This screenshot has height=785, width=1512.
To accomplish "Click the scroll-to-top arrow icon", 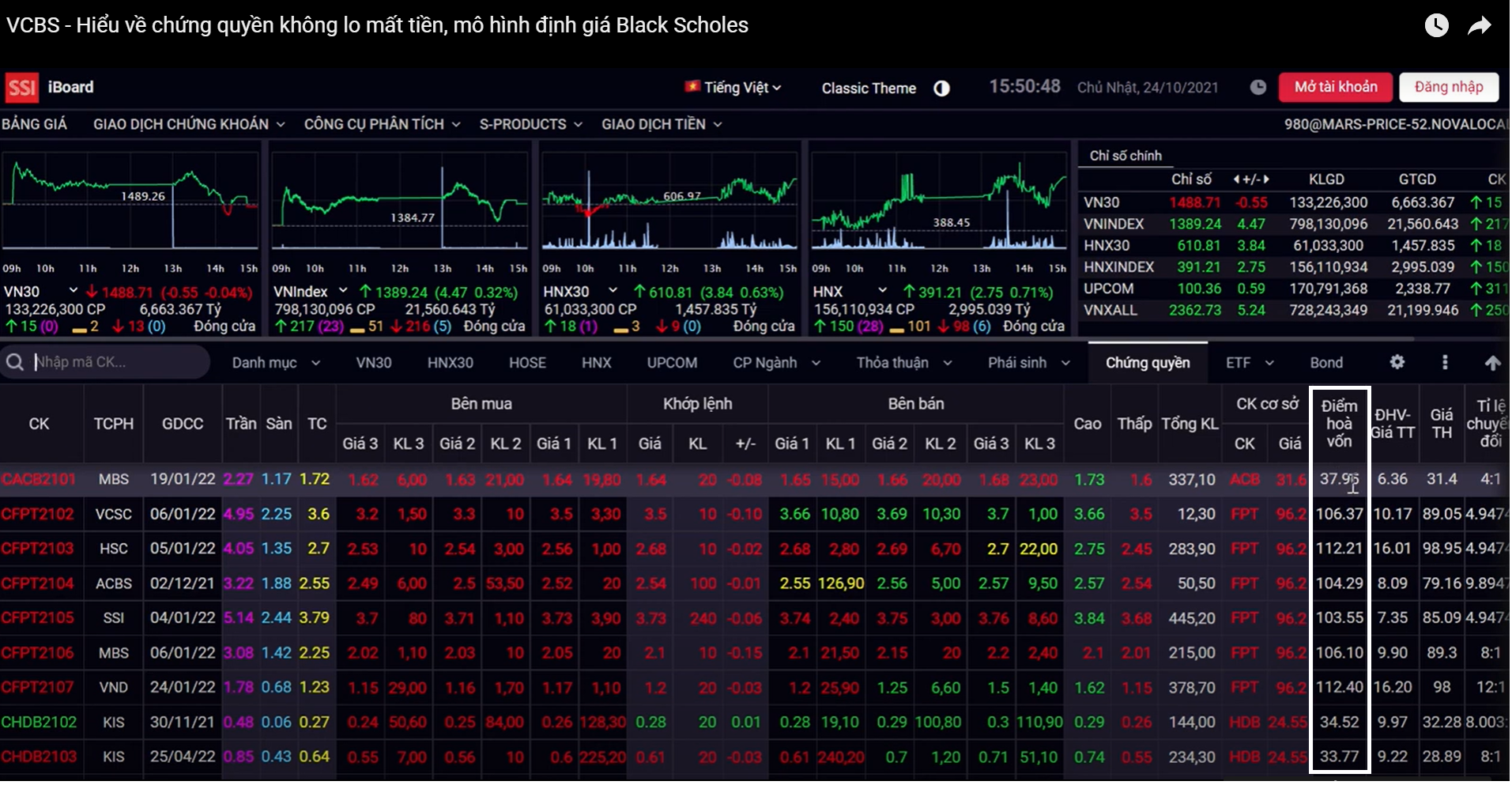I will click(1492, 362).
